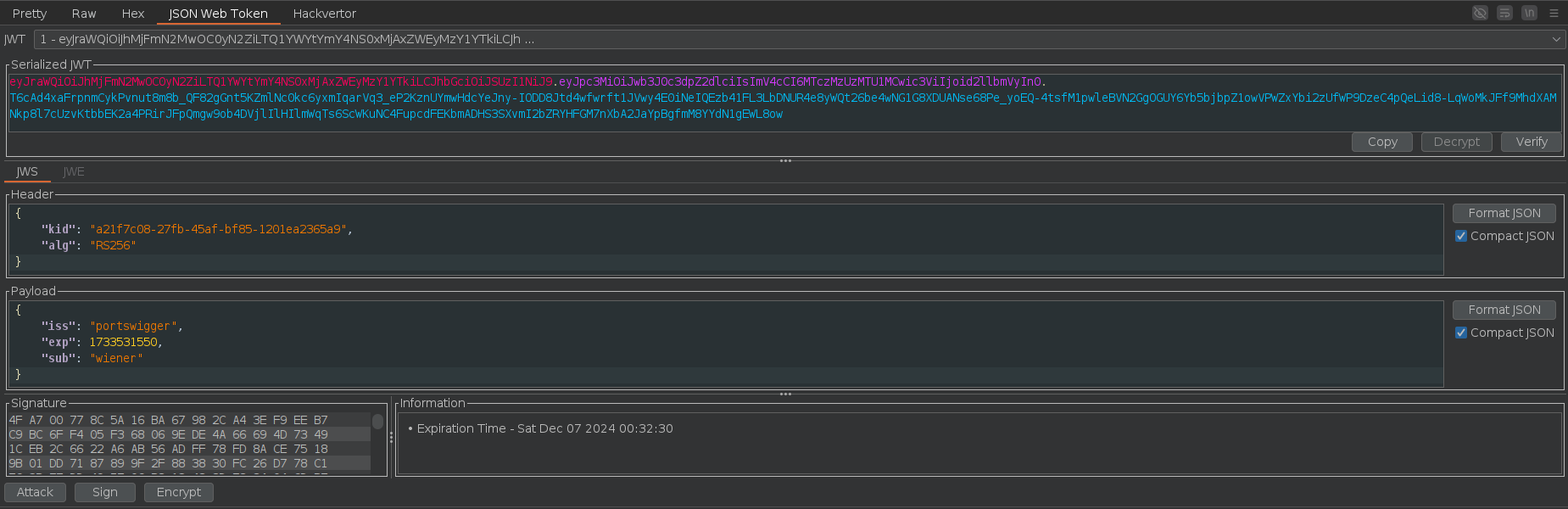
Task: Toggle the line wrap icon
Action: click(x=1504, y=13)
